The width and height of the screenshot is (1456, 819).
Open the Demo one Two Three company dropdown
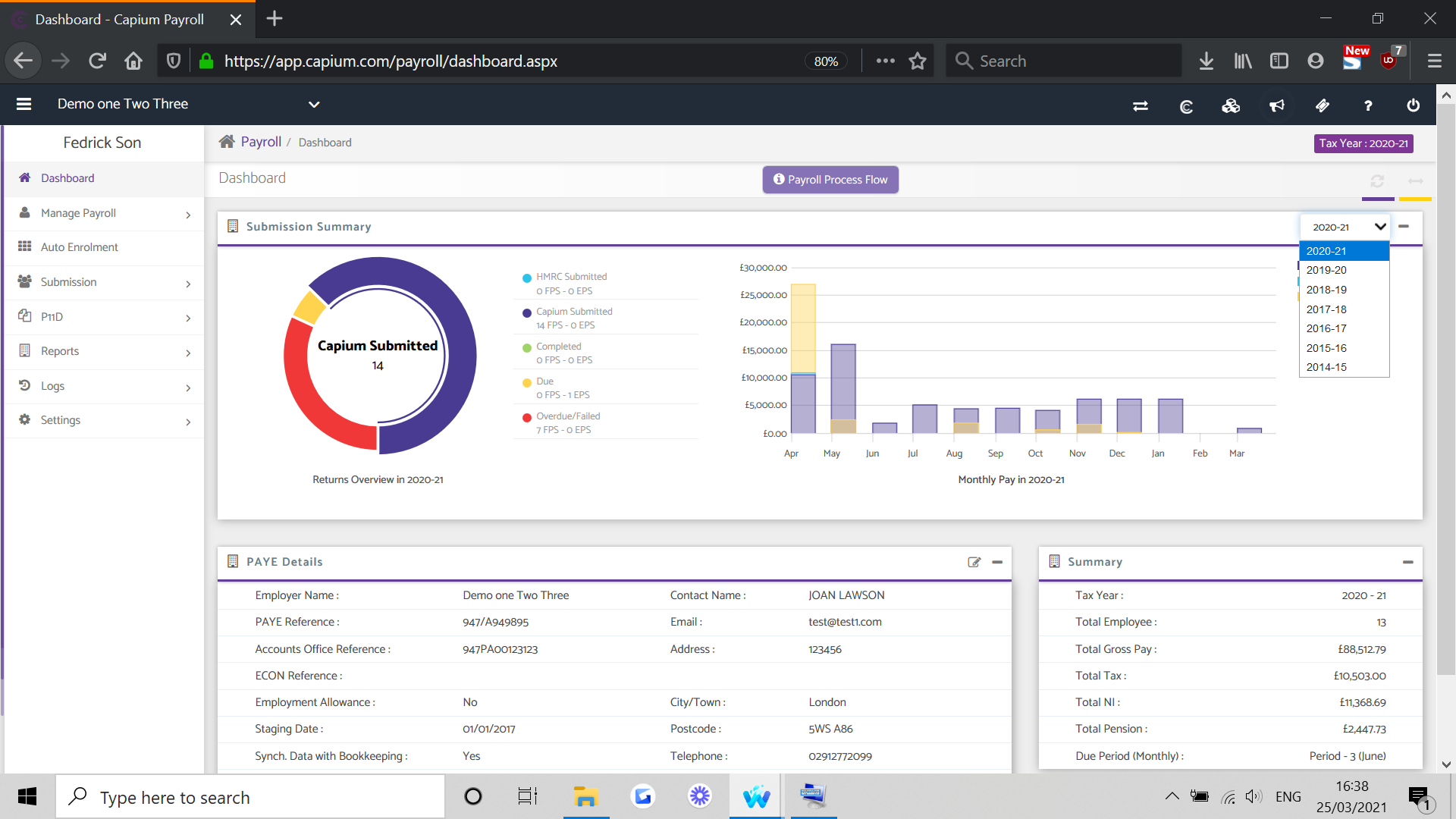(x=314, y=105)
